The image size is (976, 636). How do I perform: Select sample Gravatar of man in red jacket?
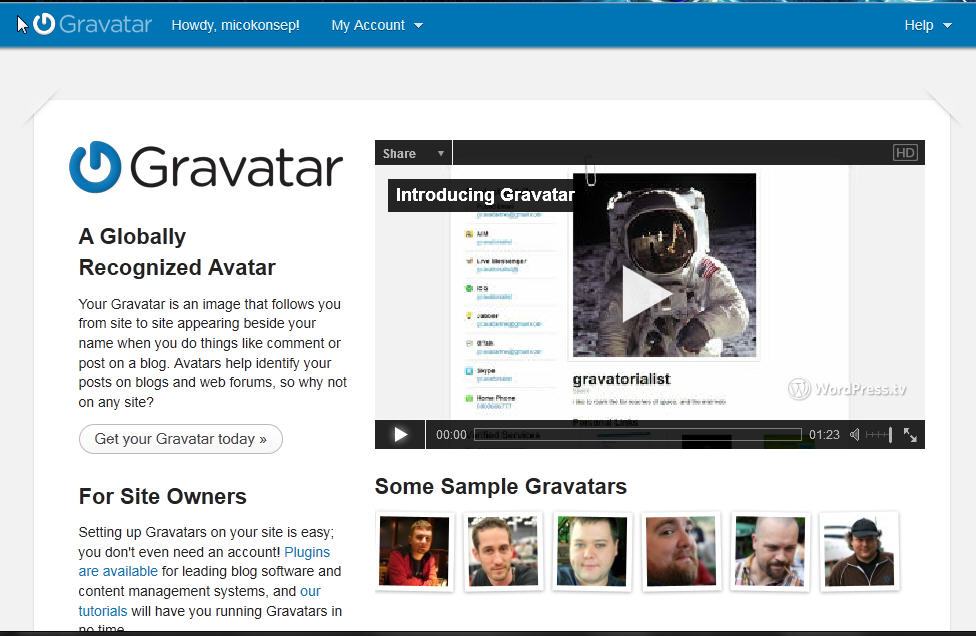pyautogui.click(x=414, y=551)
